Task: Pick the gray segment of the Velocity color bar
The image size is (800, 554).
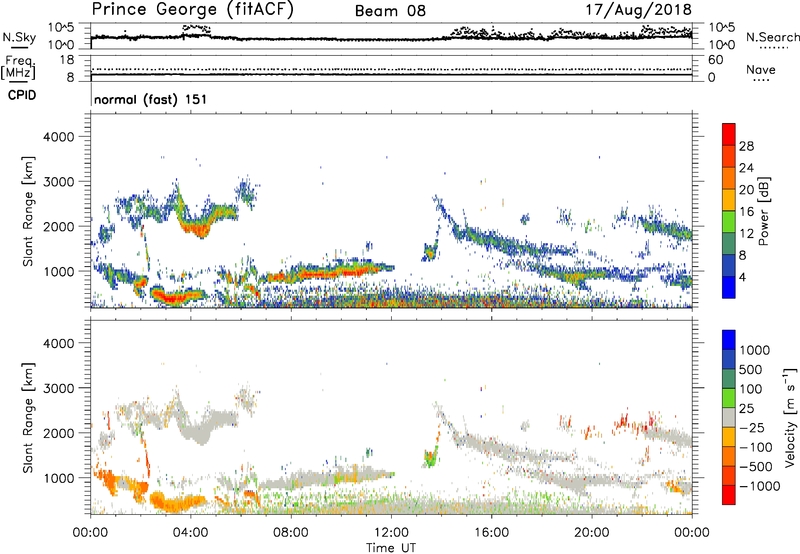Action: pyautogui.click(x=729, y=417)
